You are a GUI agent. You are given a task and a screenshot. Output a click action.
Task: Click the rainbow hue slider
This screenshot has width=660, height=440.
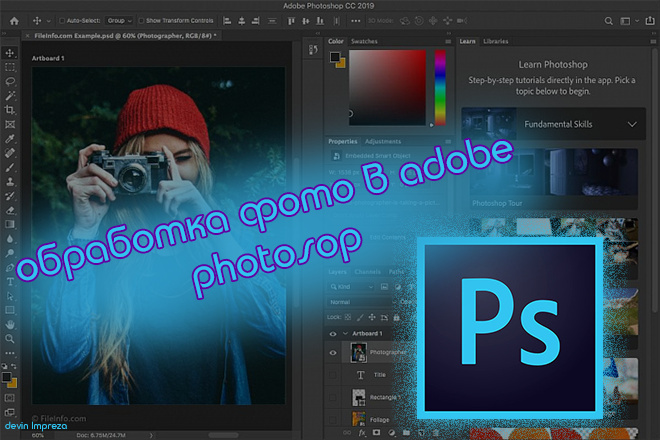440,87
